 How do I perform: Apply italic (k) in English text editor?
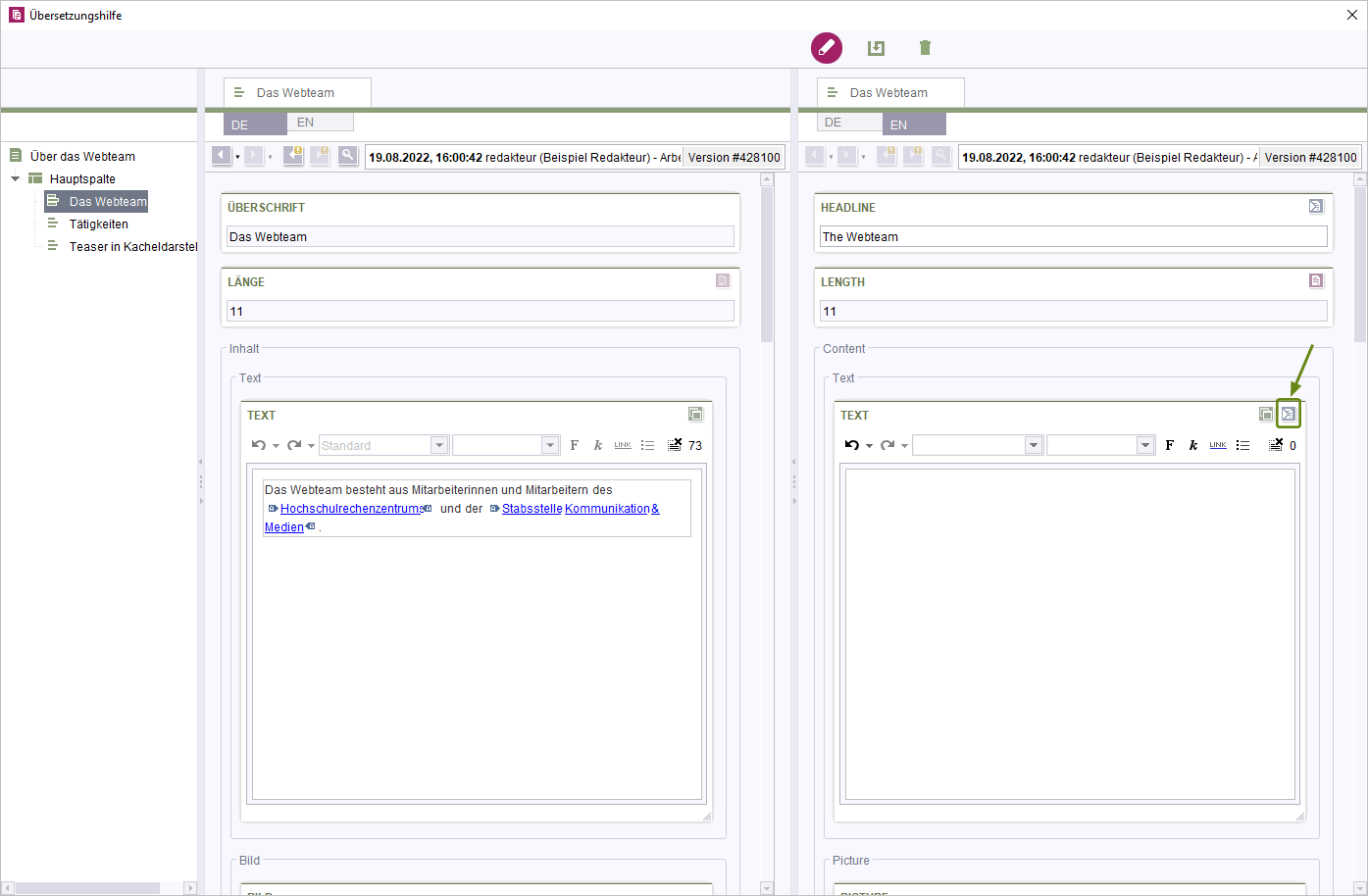[x=1193, y=445]
